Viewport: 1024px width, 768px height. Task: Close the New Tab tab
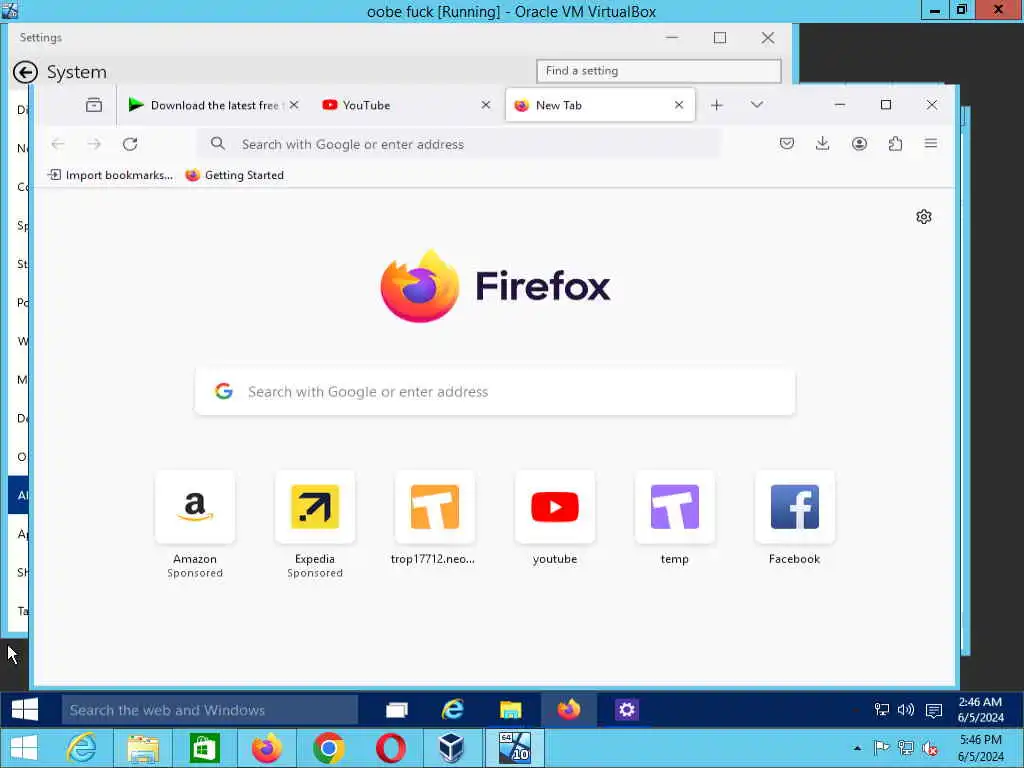click(679, 105)
